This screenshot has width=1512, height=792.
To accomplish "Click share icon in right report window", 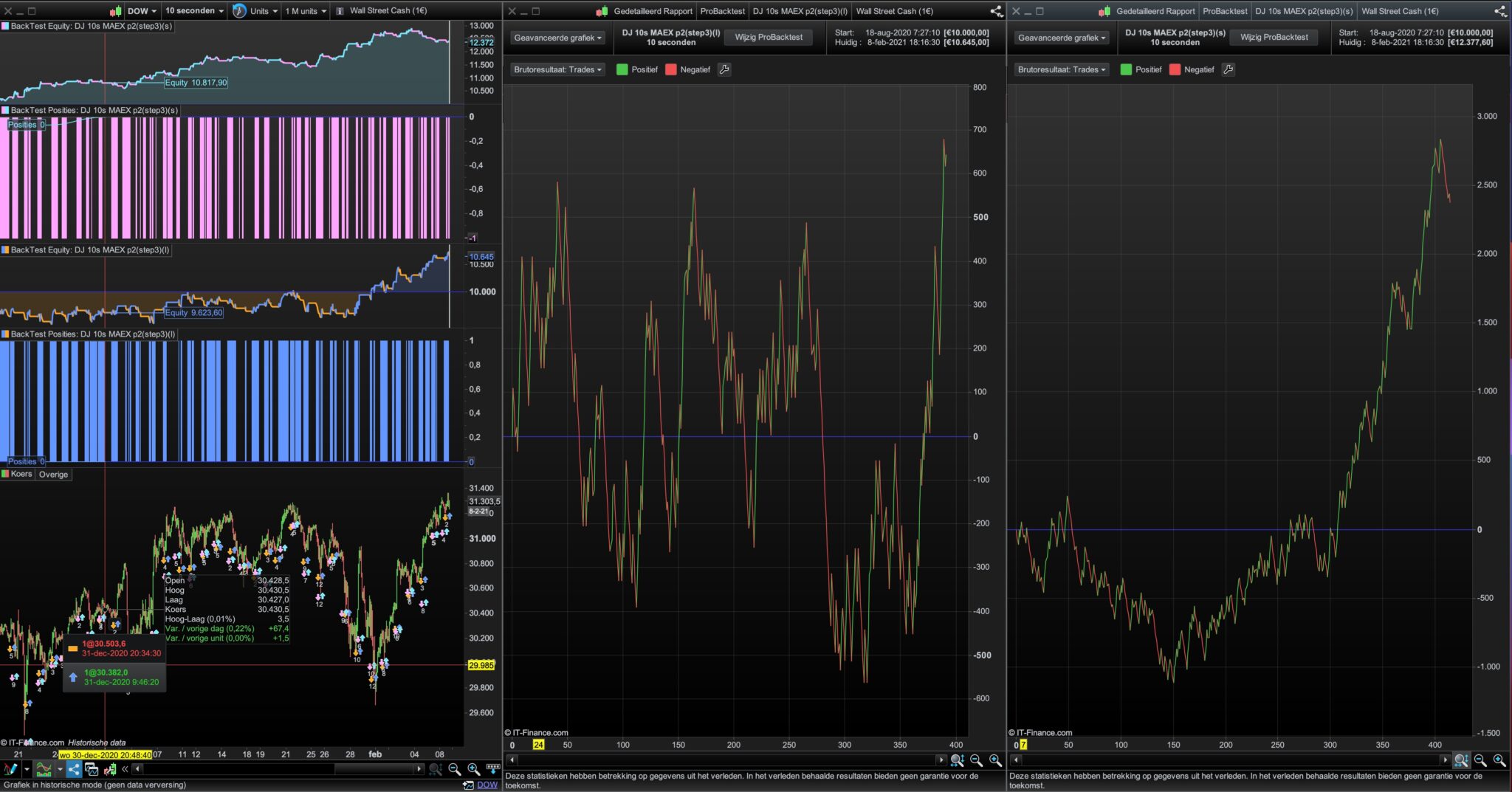I will coord(1500,11).
